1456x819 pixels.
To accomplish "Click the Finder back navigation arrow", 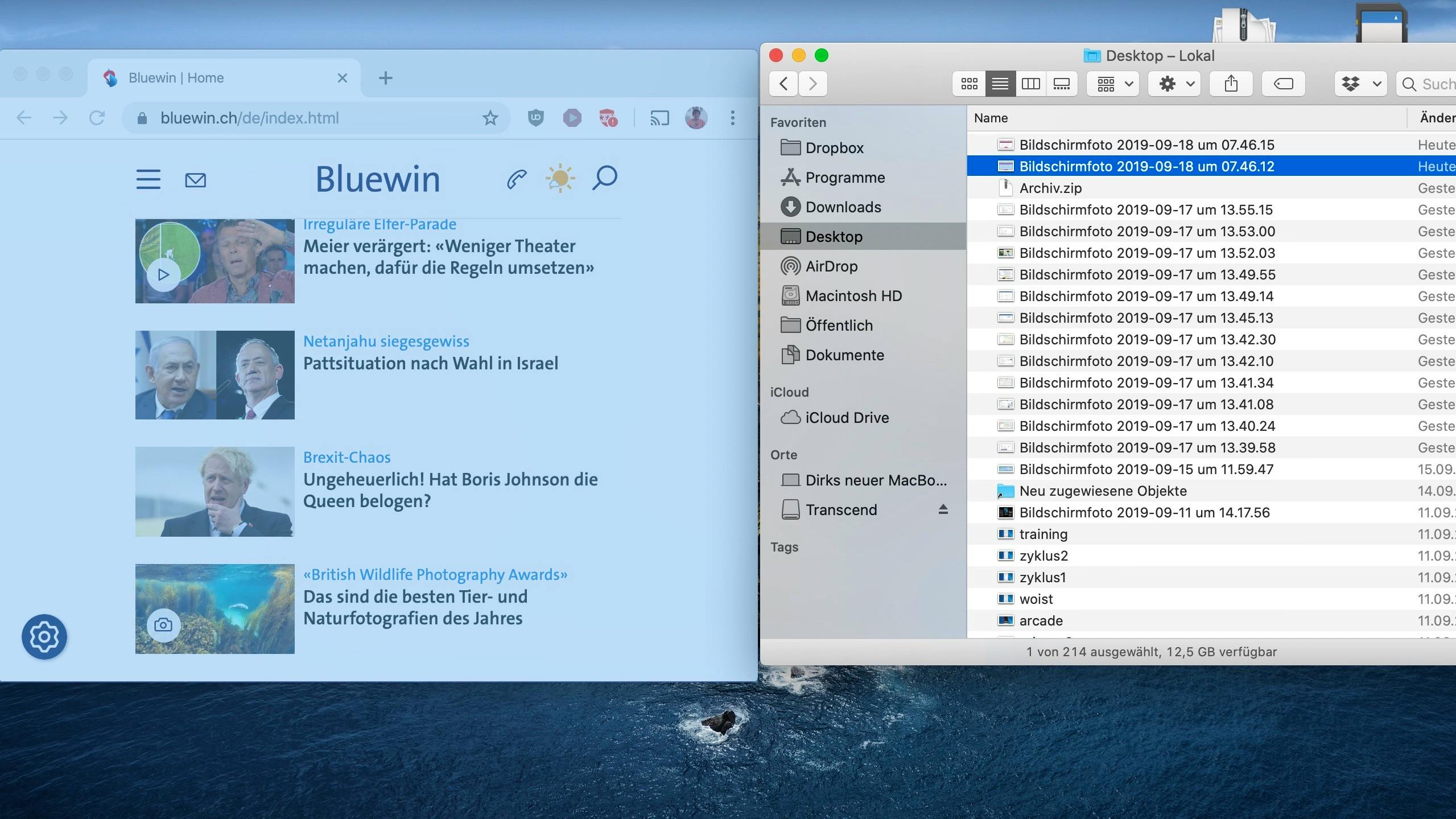I will (783, 84).
